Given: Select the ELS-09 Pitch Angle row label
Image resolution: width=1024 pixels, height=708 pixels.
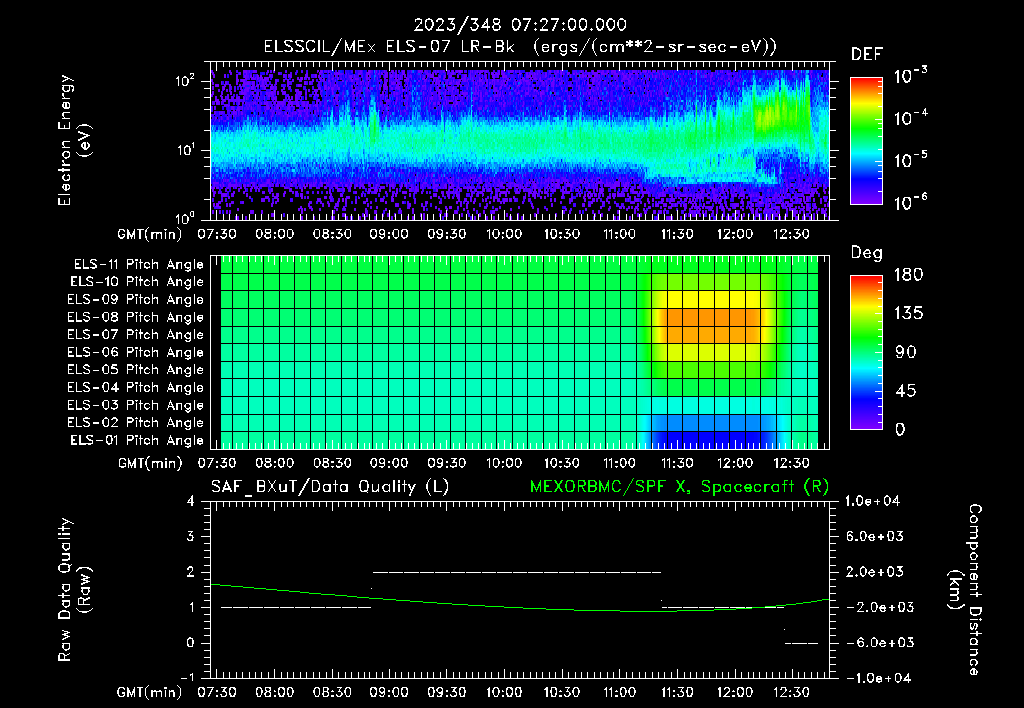Looking at the screenshot, I should 136,300.
